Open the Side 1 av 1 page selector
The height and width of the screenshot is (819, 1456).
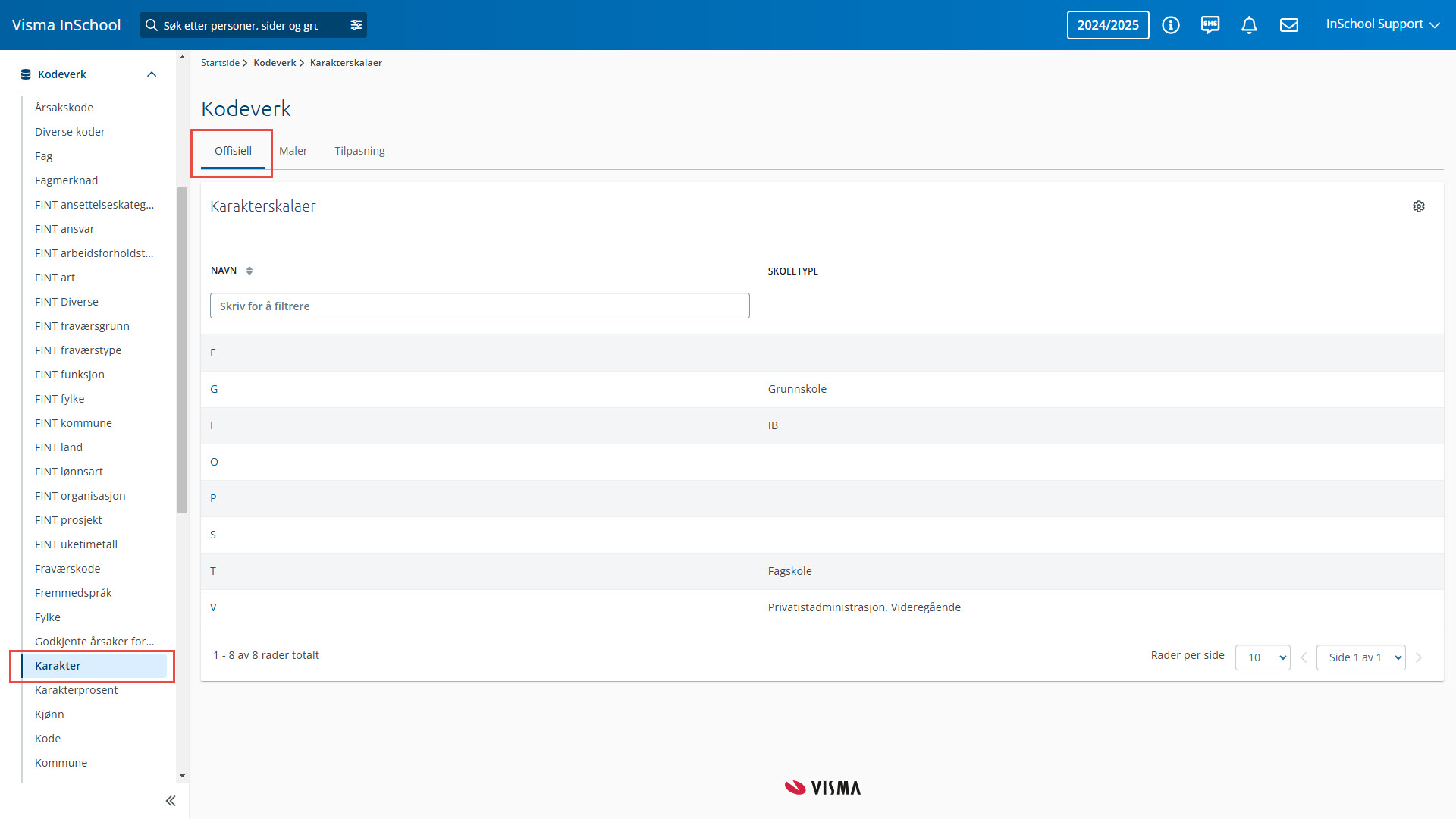[1360, 657]
